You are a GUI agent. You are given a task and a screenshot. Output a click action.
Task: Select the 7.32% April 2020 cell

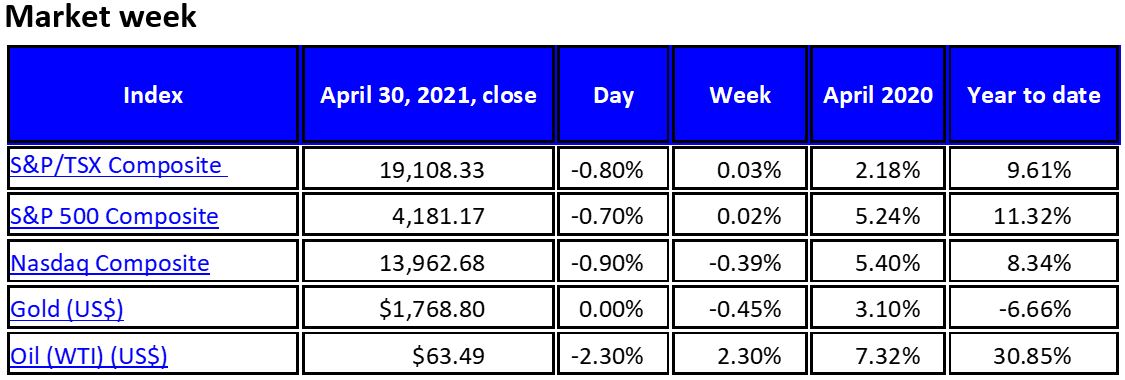tap(877, 356)
